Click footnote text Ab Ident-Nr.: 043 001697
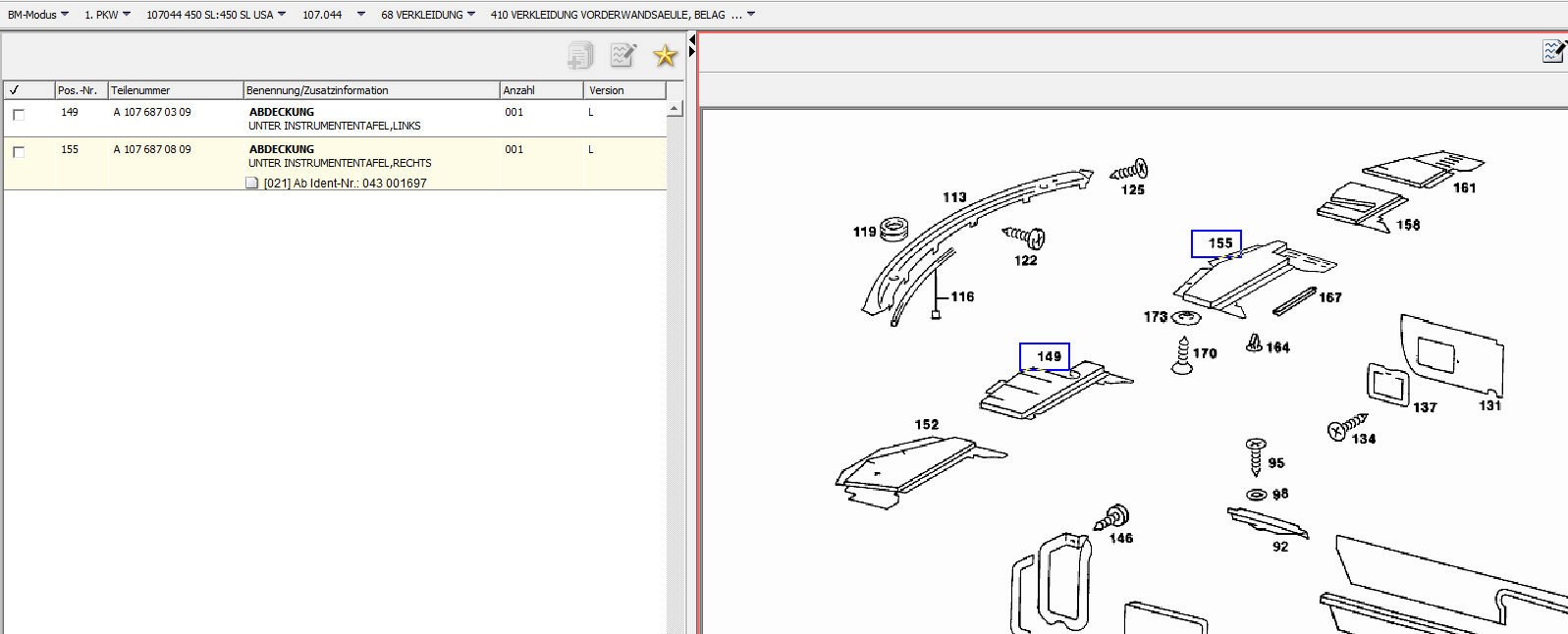 click(359, 183)
